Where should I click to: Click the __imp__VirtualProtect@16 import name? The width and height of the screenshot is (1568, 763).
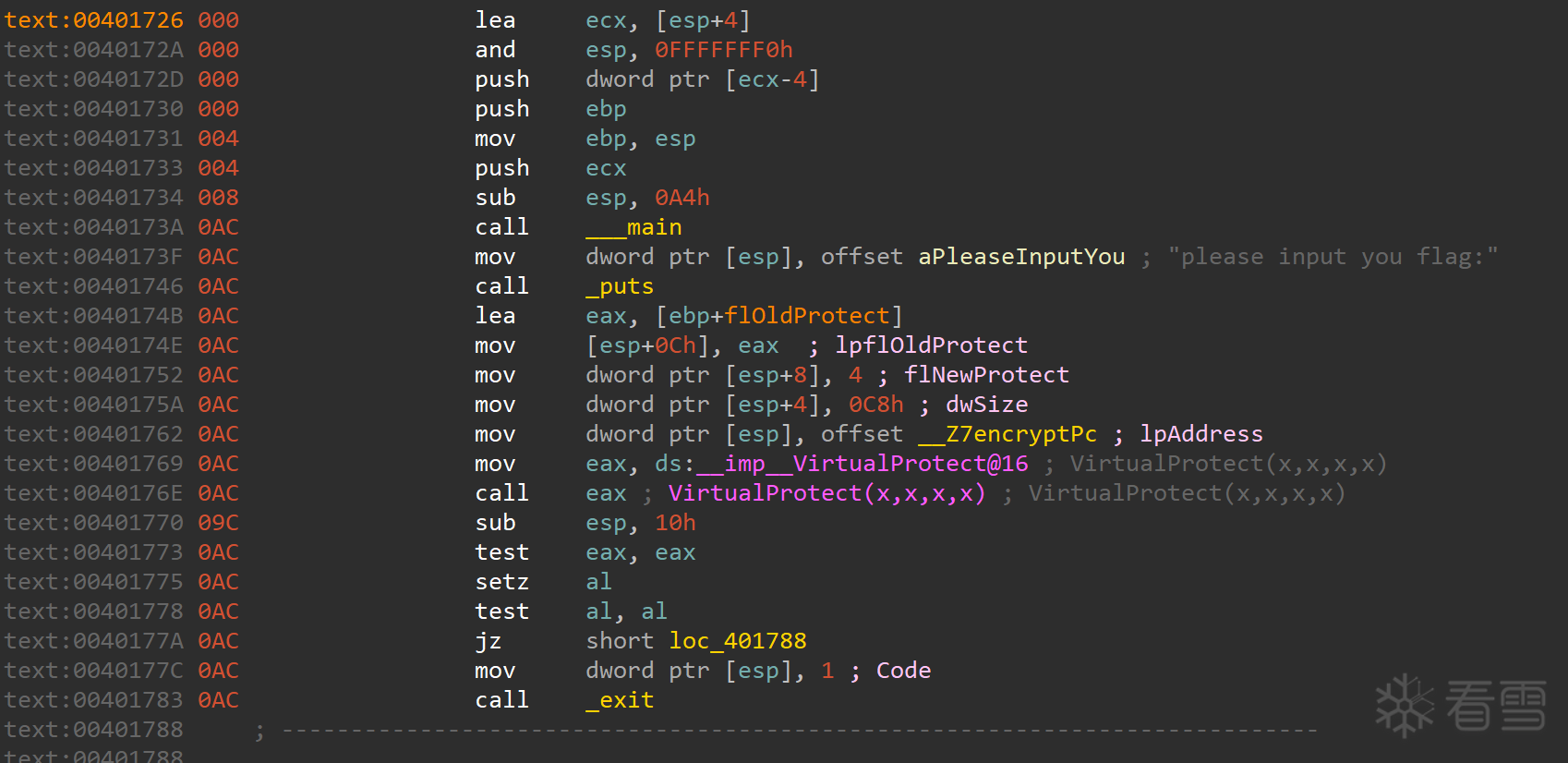pyautogui.click(x=862, y=464)
